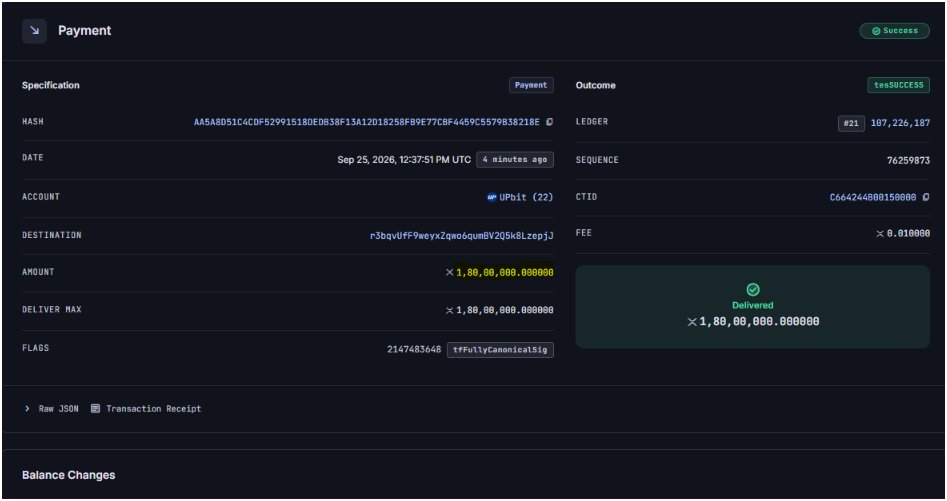Click the Outcome section heading
This screenshot has width=947, height=501.
tap(595, 85)
